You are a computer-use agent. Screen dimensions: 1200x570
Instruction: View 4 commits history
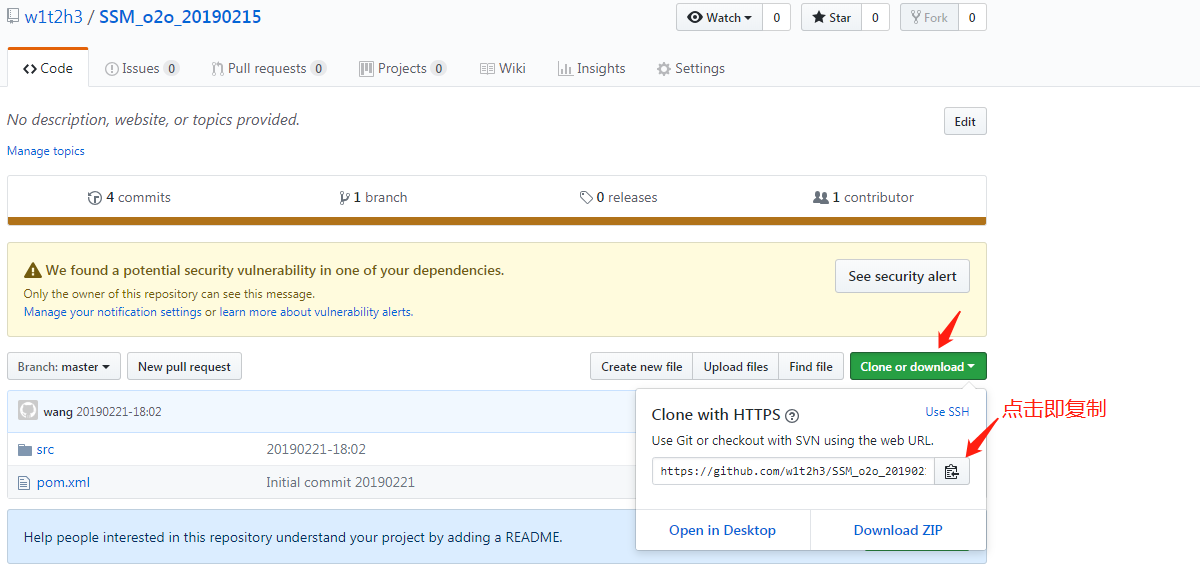[x=129, y=197]
